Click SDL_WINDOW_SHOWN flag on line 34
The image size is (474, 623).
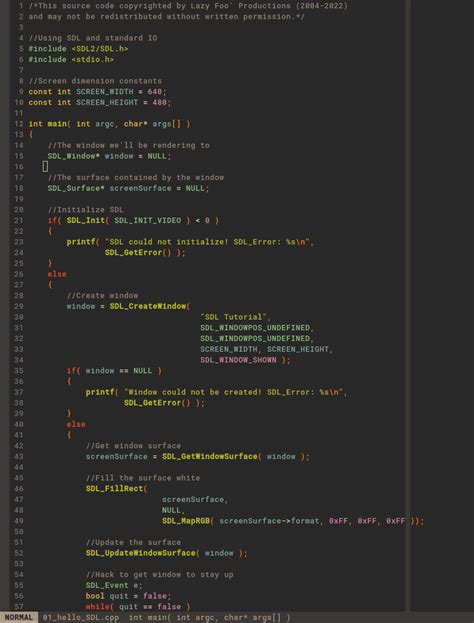click(x=238, y=360)
